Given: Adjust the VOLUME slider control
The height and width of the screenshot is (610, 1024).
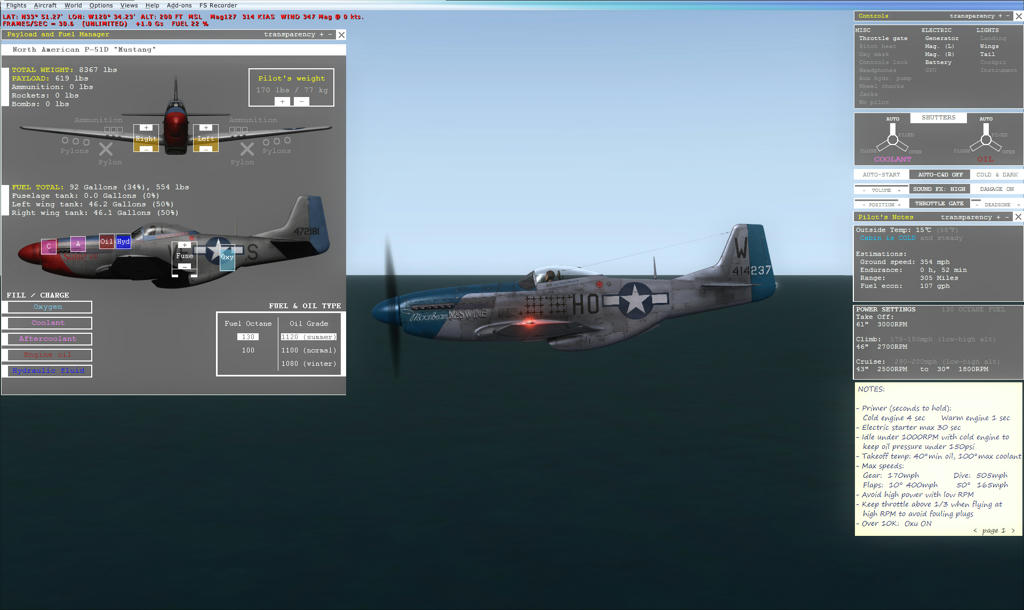Looking at the screenshot, I should point(881,189).
